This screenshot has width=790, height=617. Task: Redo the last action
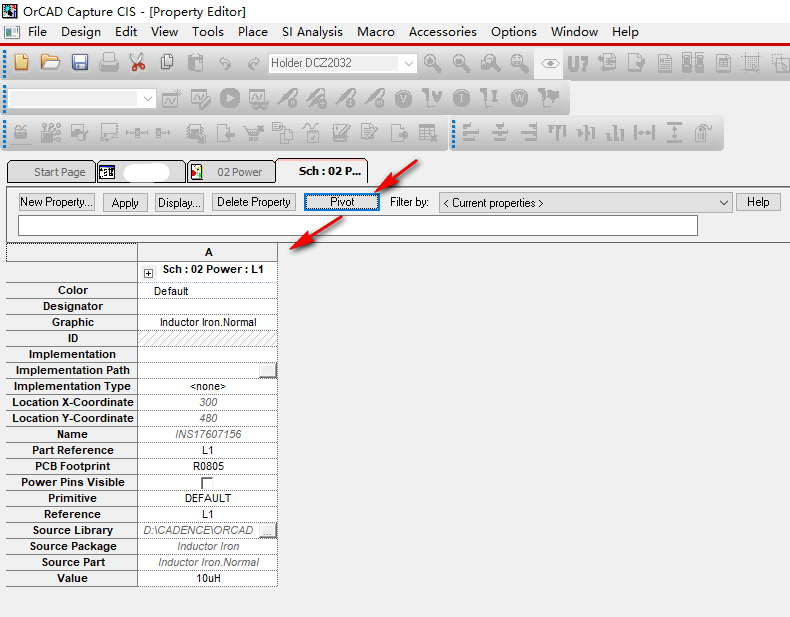click(253, 63)
